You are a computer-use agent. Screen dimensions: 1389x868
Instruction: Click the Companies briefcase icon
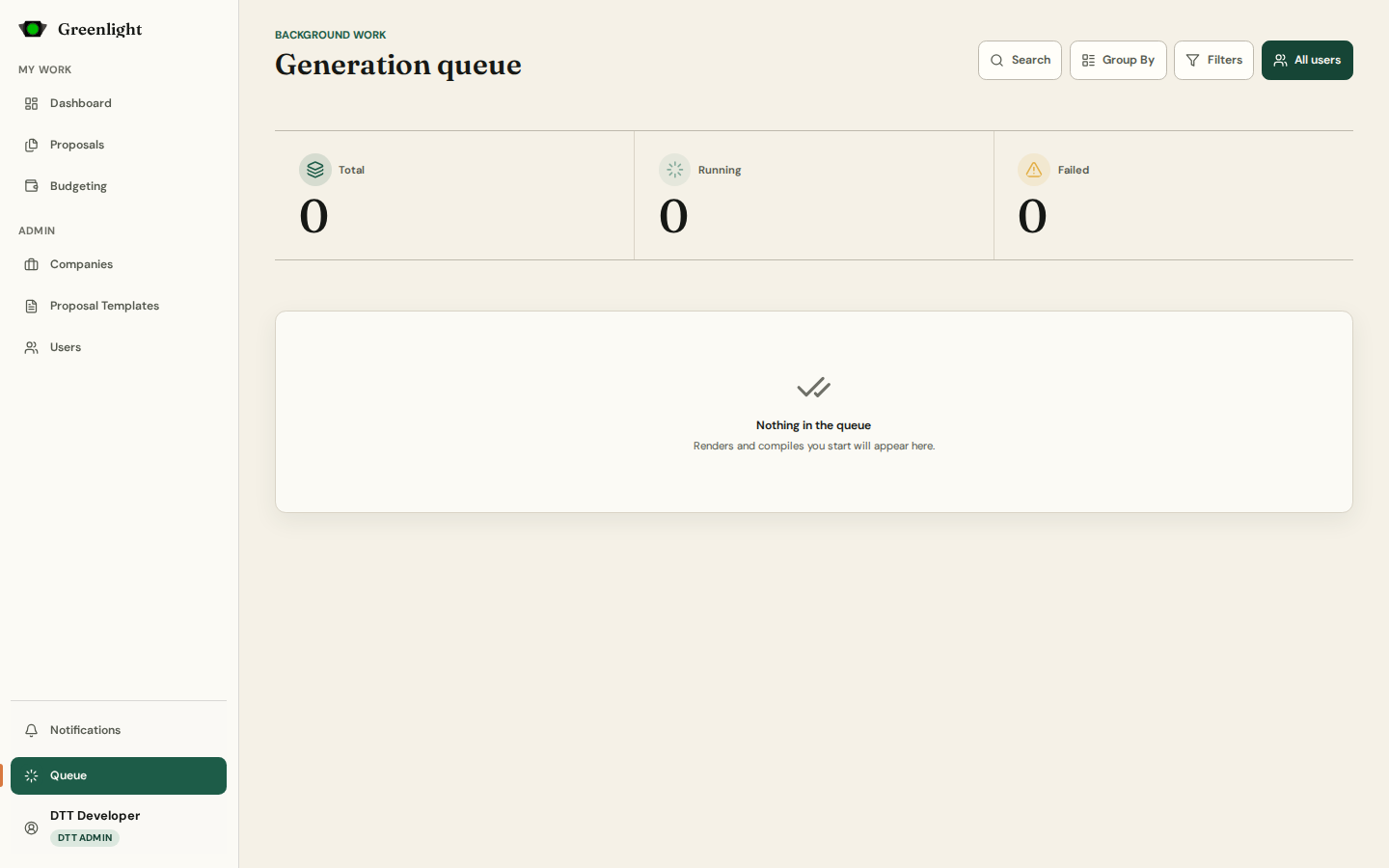click(32, 264)
